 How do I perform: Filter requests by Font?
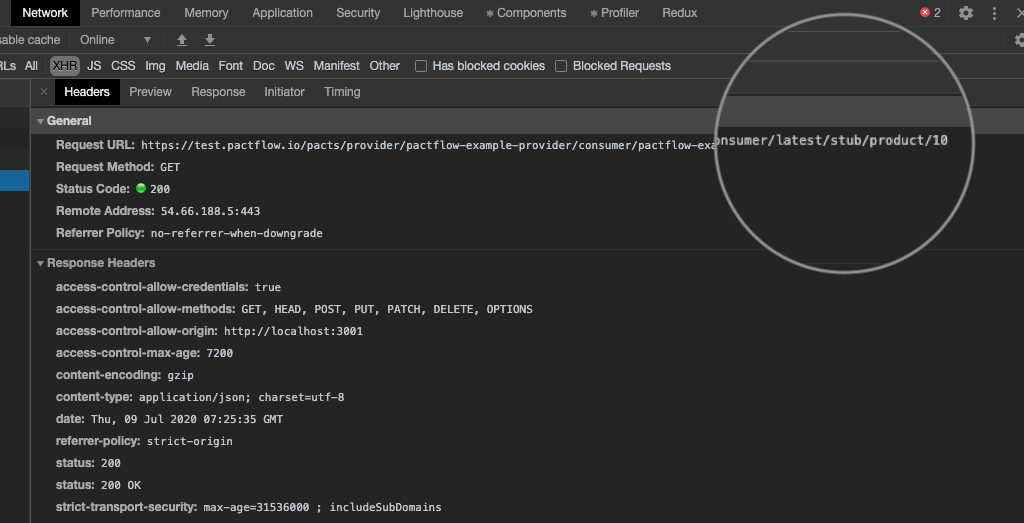click(x=231, y=66)
